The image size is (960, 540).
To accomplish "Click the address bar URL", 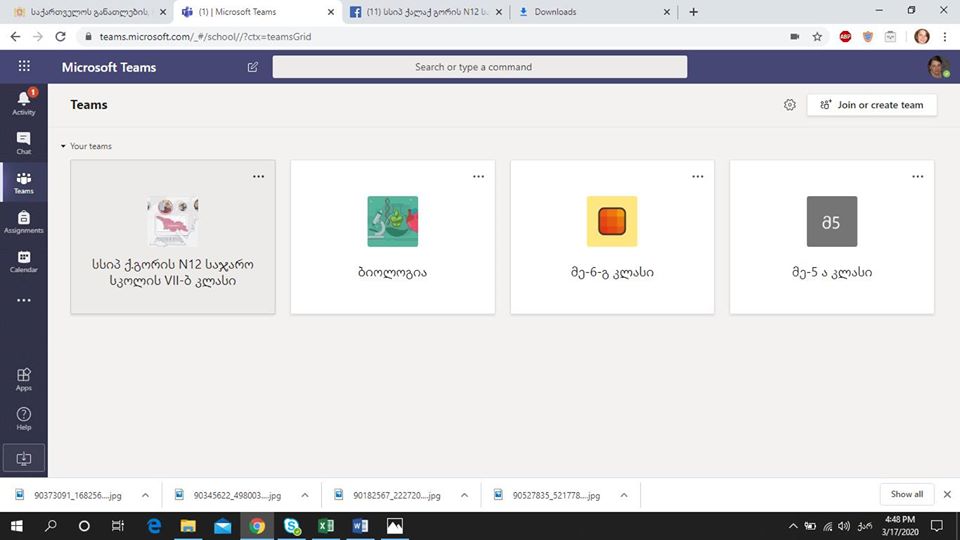I will point(205,37).
